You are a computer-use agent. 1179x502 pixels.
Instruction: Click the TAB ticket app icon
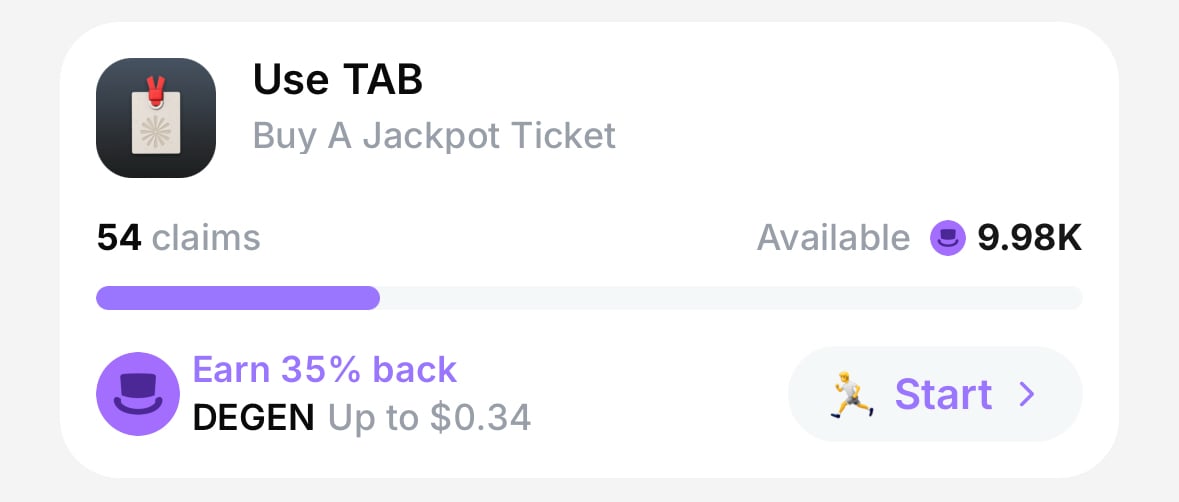(156, 118)
